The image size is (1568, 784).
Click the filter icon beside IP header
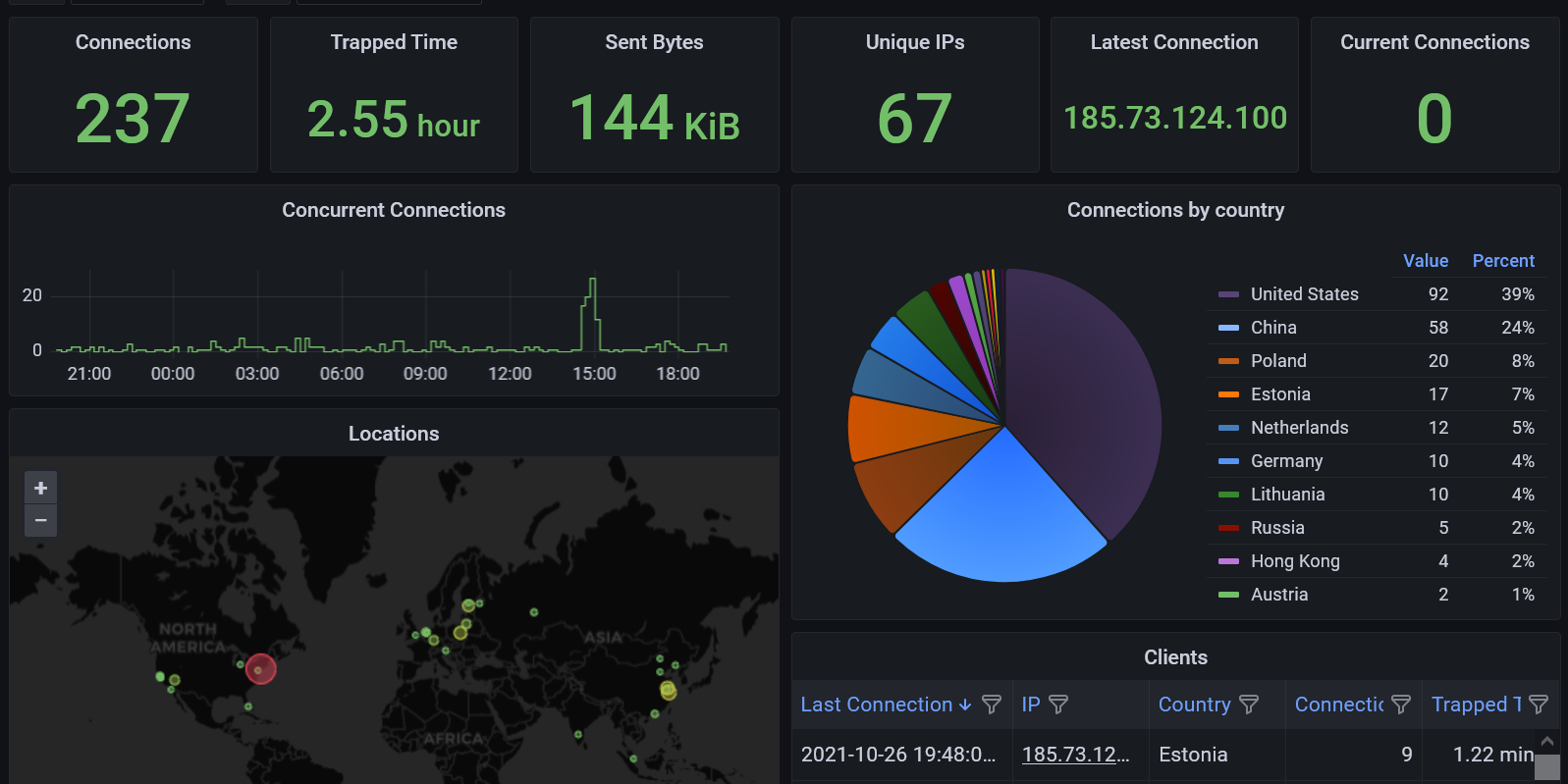(1058, 705)
